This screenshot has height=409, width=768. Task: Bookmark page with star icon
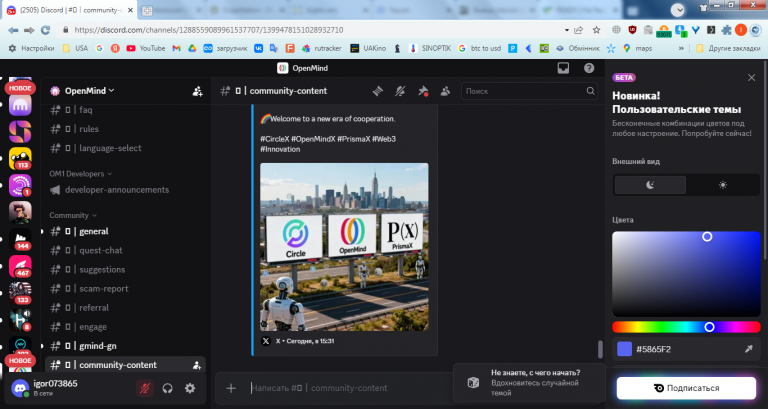click(596, 30)
